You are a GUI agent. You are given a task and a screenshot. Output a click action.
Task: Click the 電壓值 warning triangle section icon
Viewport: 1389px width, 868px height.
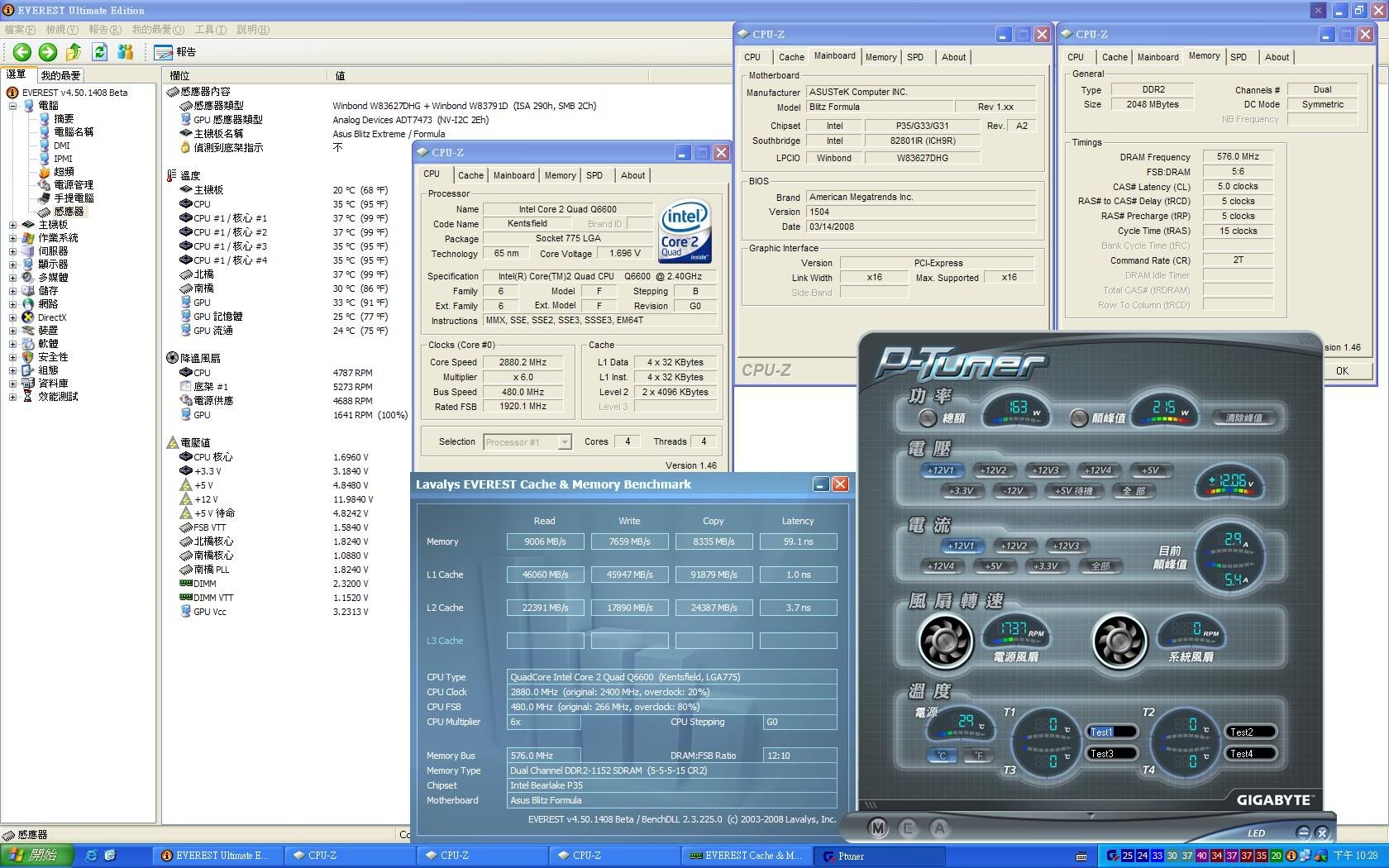[172, 443]
